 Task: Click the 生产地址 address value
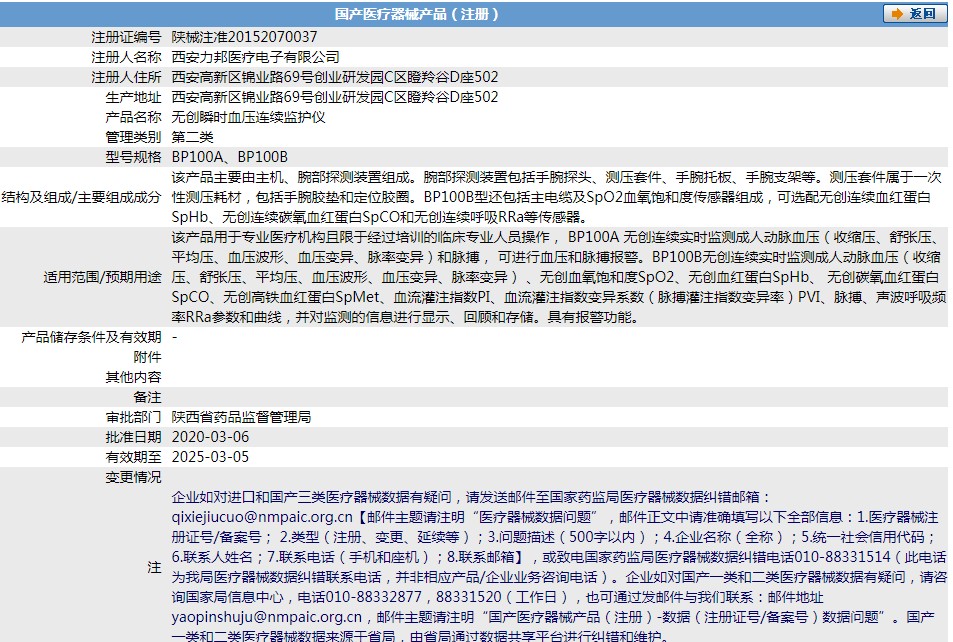[335, 97]
